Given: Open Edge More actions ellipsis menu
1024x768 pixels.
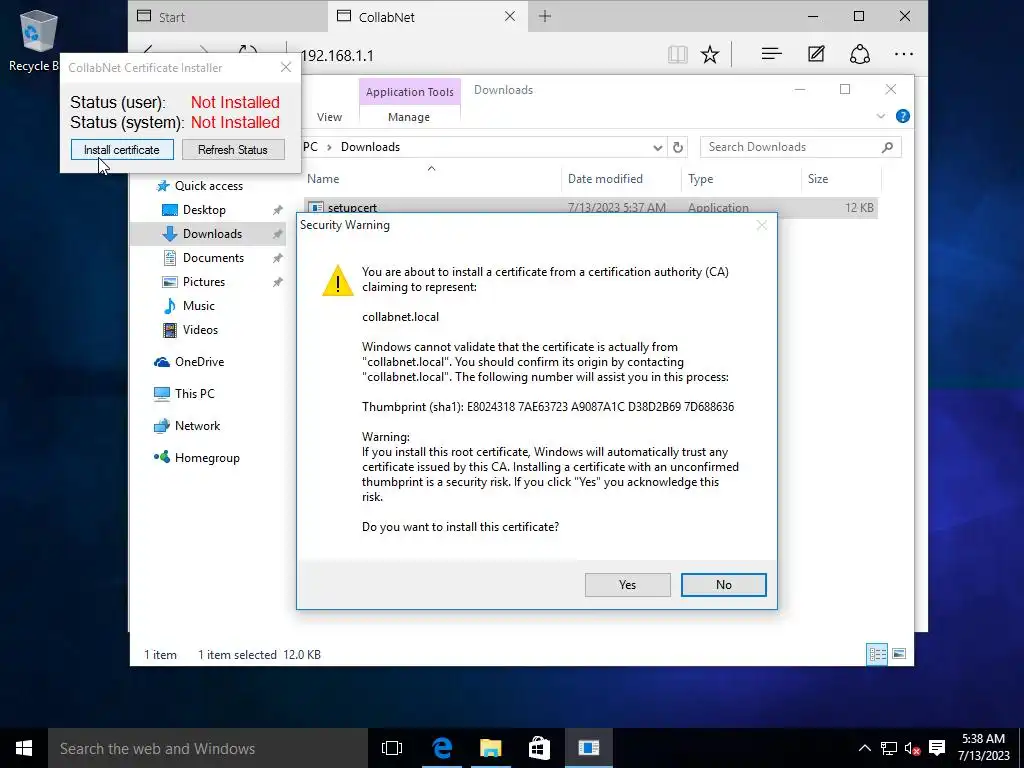Looking at the screenshot, I should [904, 54].
